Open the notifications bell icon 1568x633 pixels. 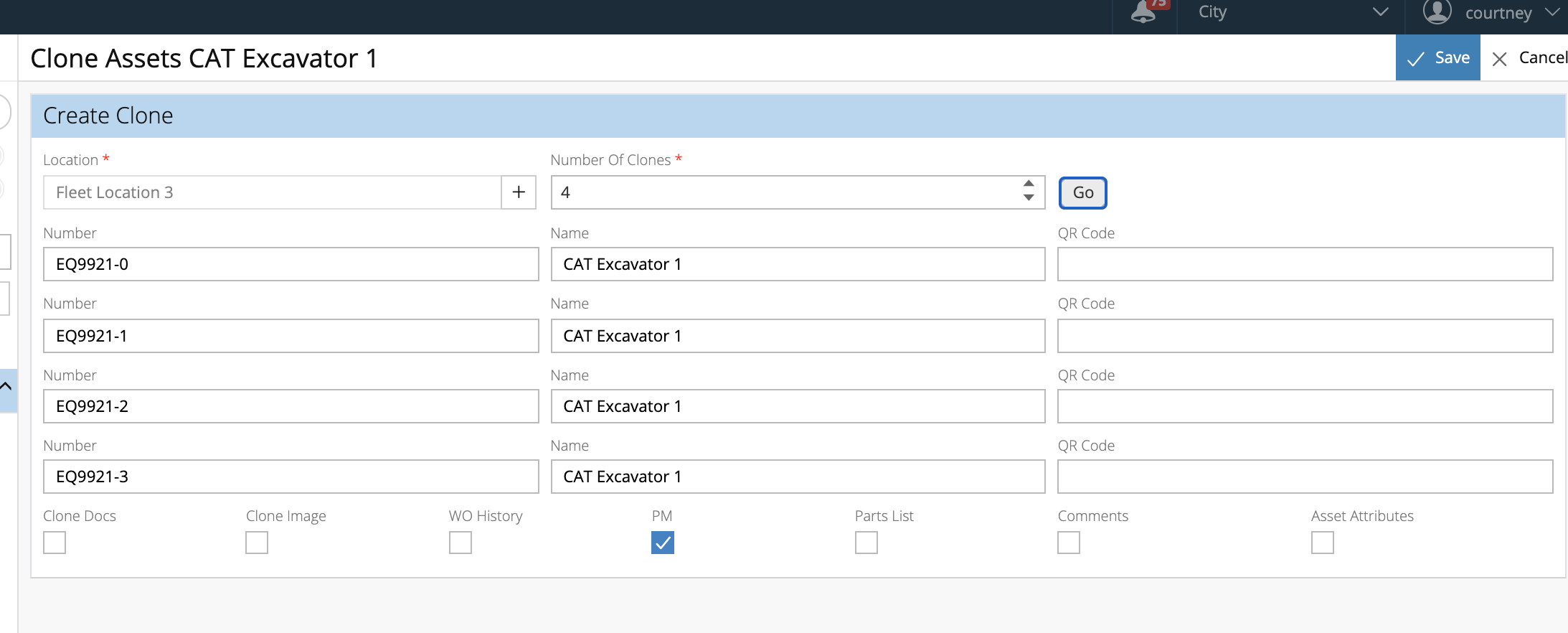point(1143,11)
